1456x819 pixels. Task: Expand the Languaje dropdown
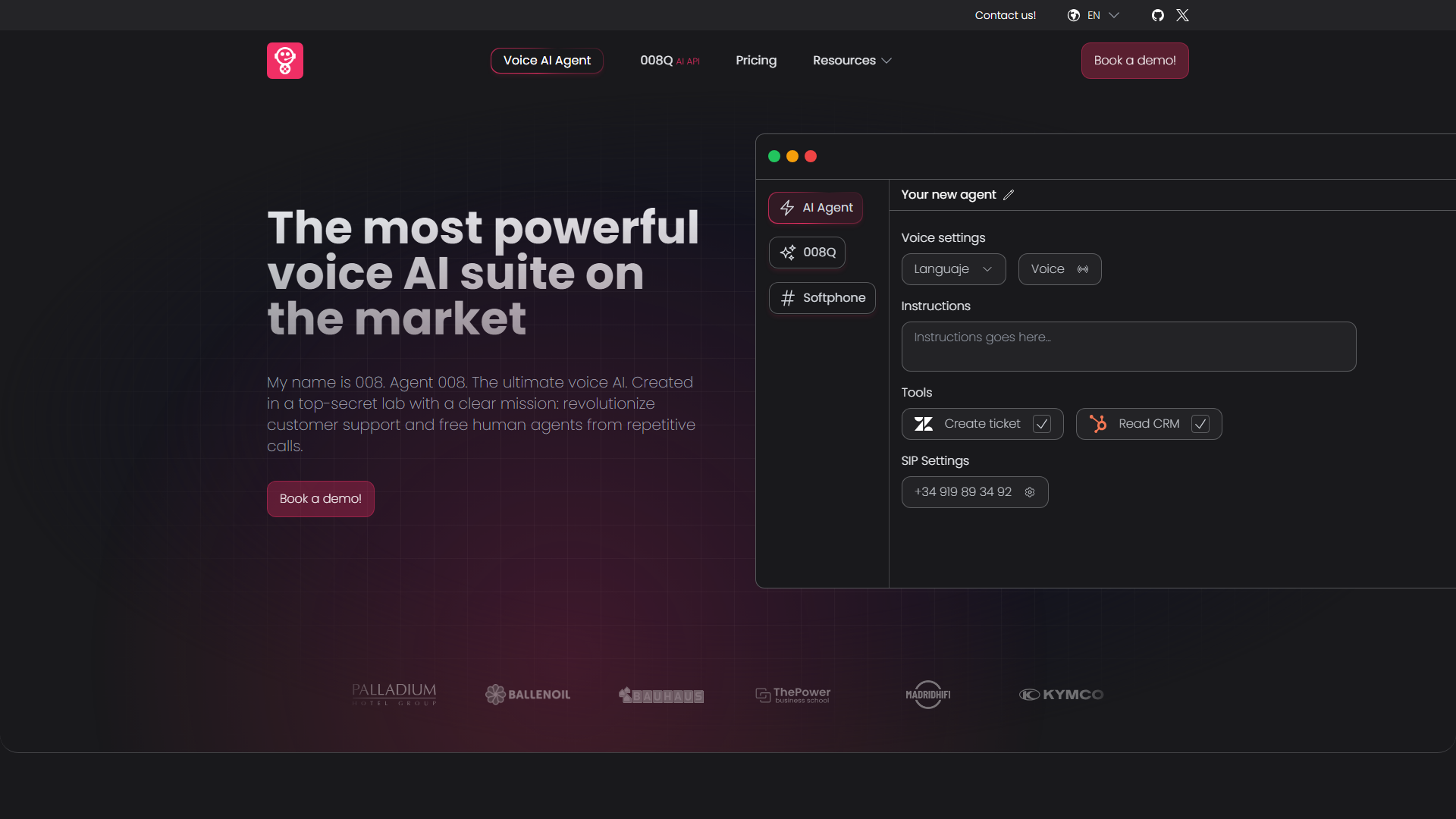(x=953, y=269)
